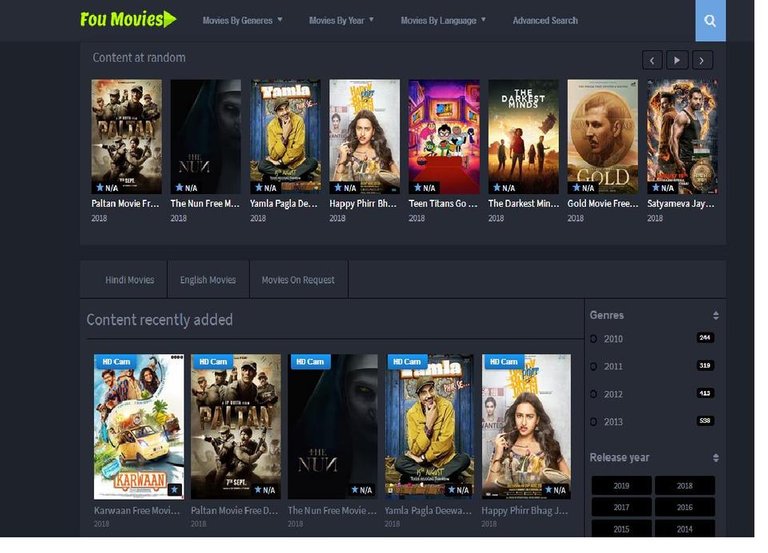Click 'Satyameva Jay...' title link

(x=681, y=204)
